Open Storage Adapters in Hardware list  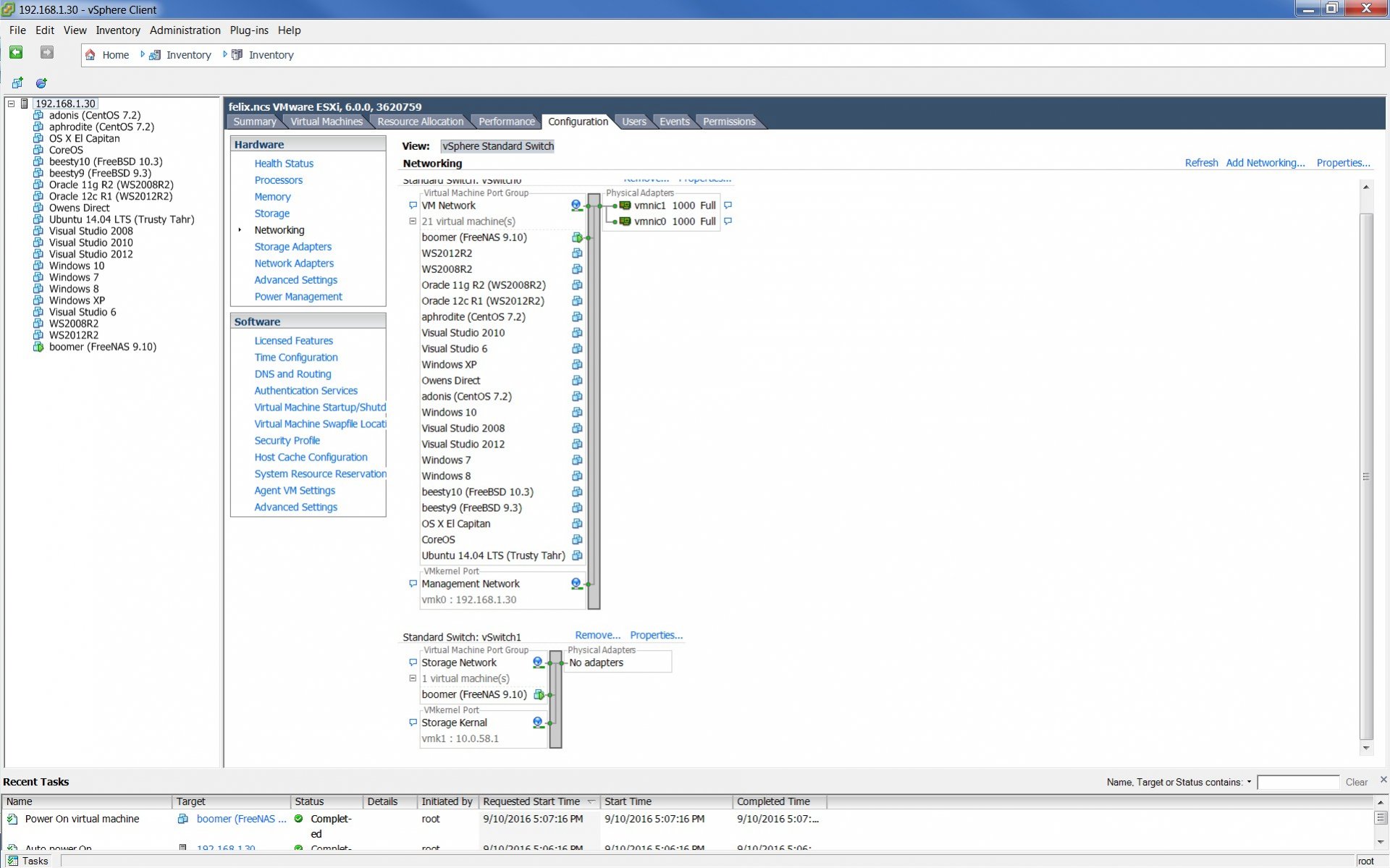(293, 247)
